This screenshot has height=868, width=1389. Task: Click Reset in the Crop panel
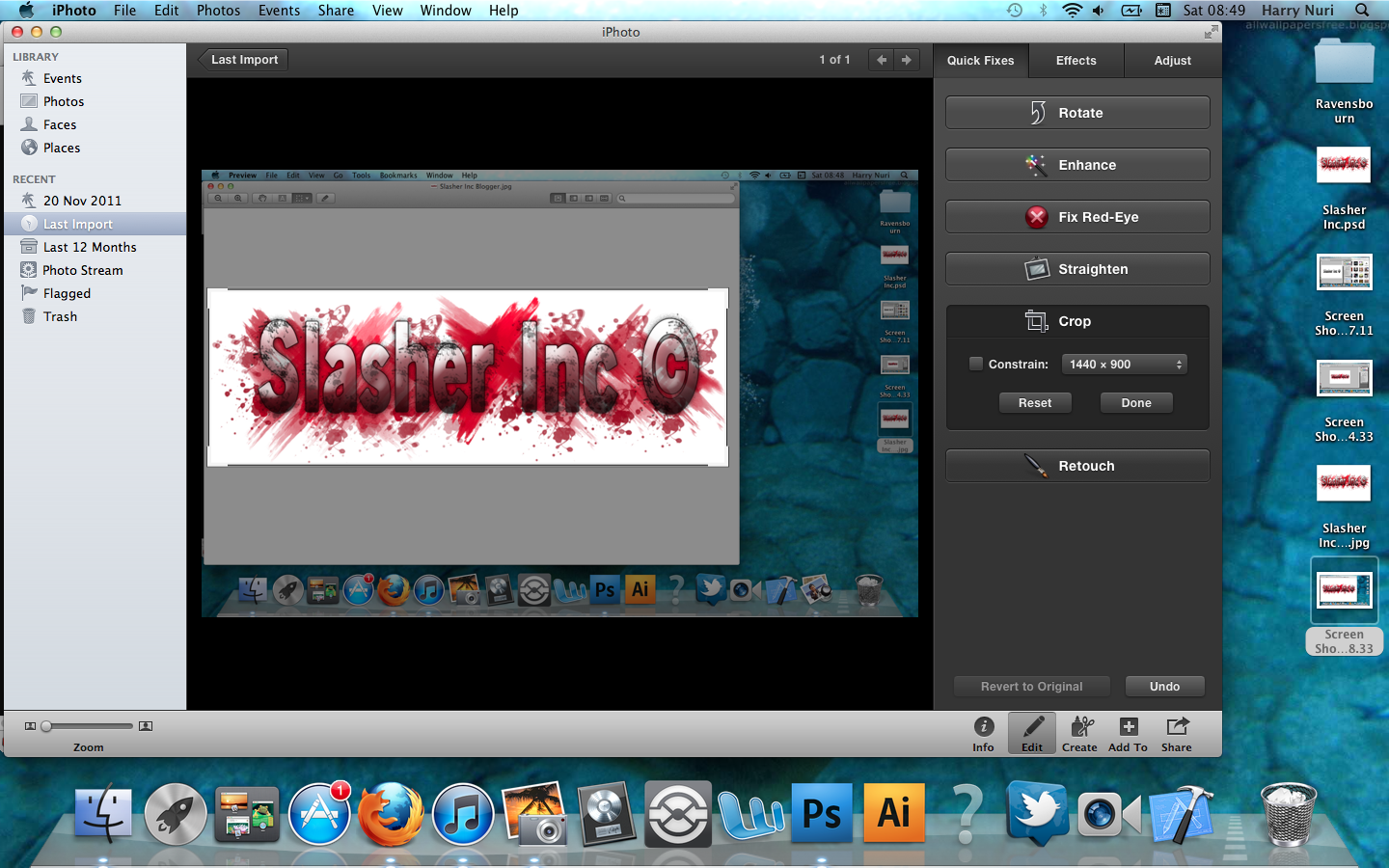pyautogui.click(x=1035, y=402)
